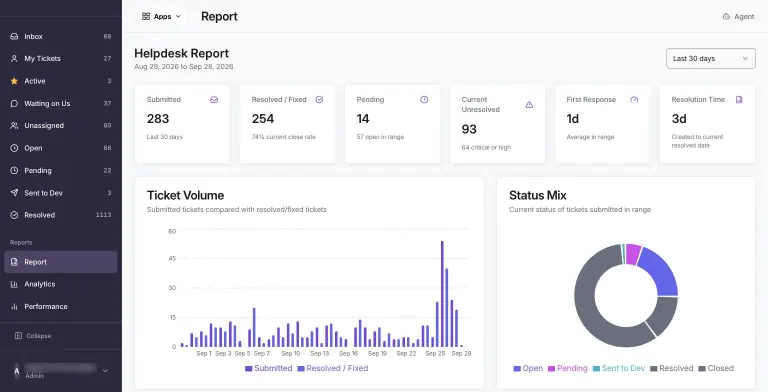Click the Current Unresolved value 93
The width and height of the screenshot is (768, 392).
(x=469, y=129)
